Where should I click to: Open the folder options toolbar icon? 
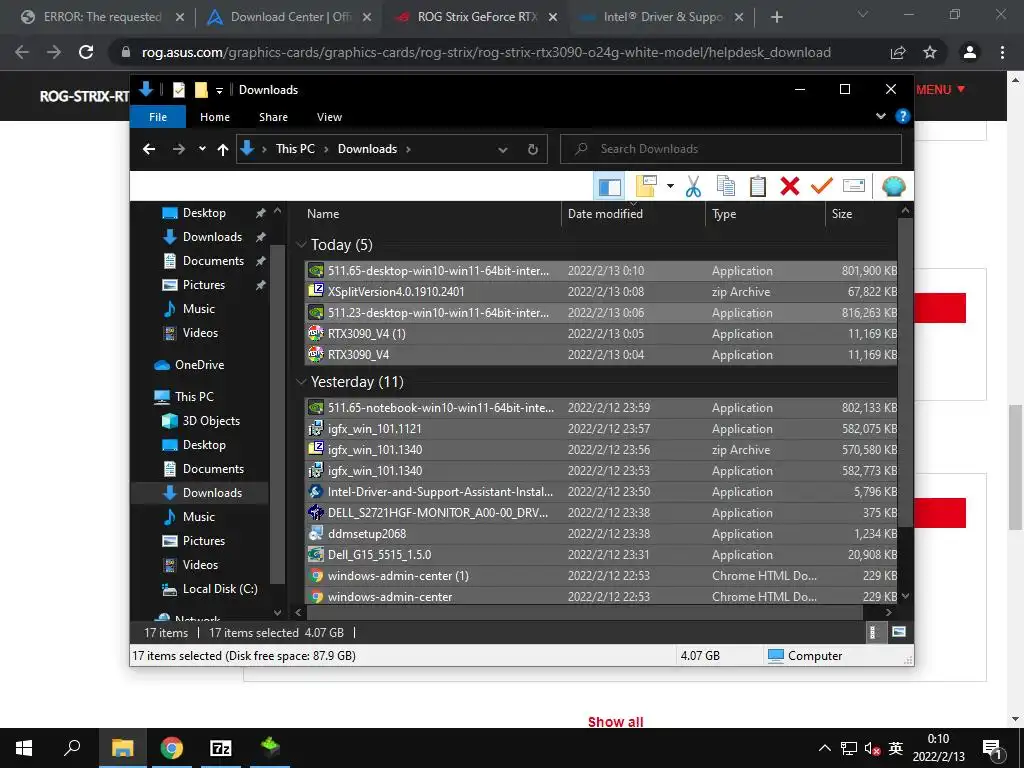click(646, 186)
